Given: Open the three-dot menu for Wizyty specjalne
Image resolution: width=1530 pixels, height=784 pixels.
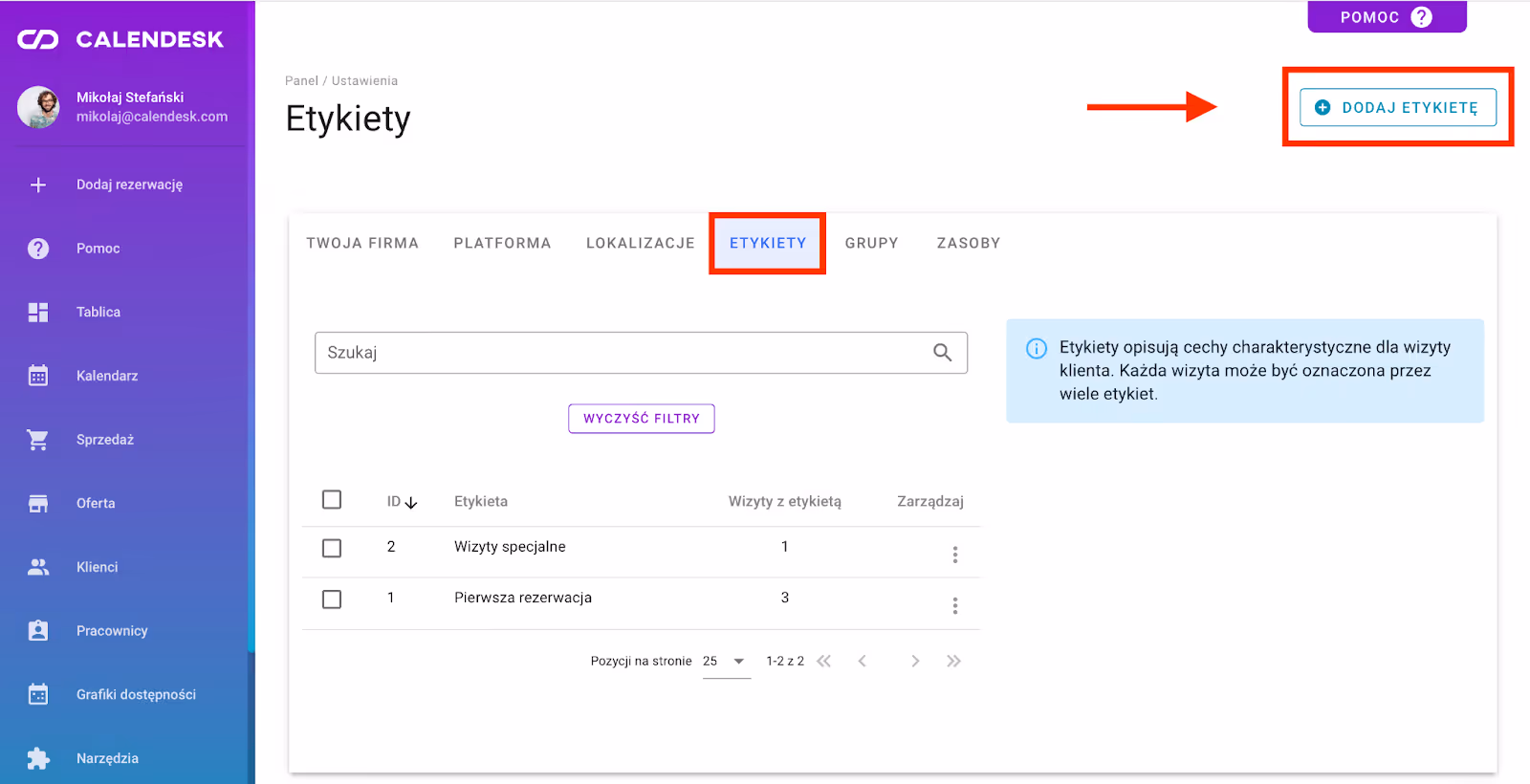Looking at the screenshot, I should pos(954,555).
